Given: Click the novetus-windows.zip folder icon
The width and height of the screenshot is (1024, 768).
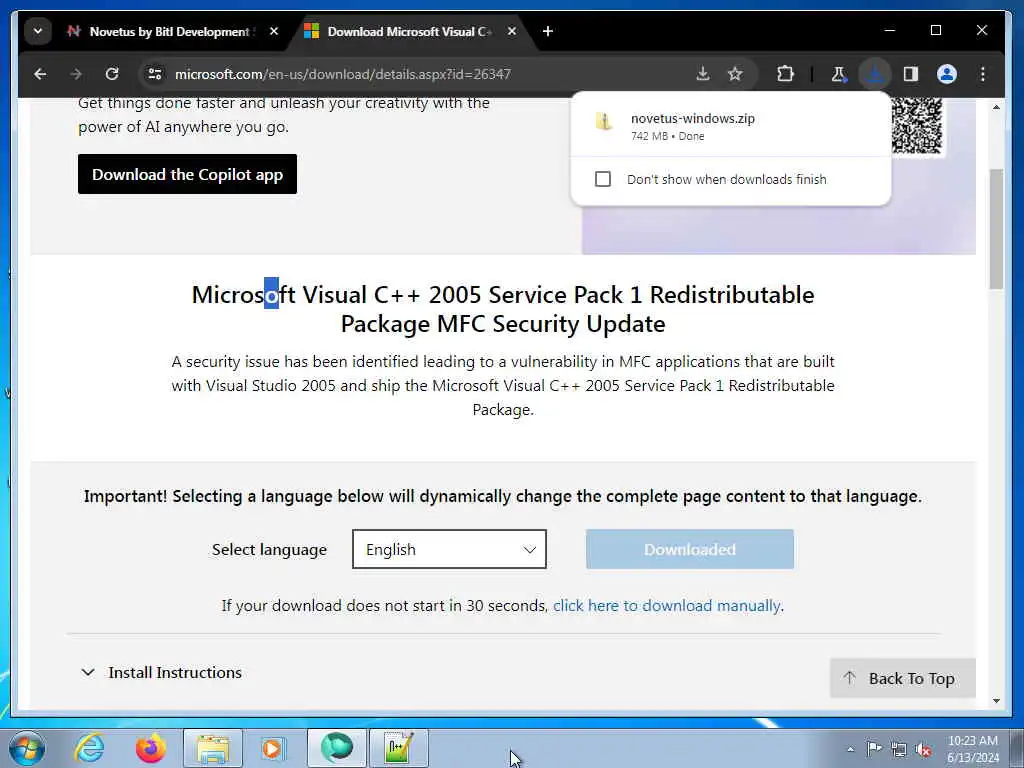Looking at the screenshot, I should (x=604, y=121).
